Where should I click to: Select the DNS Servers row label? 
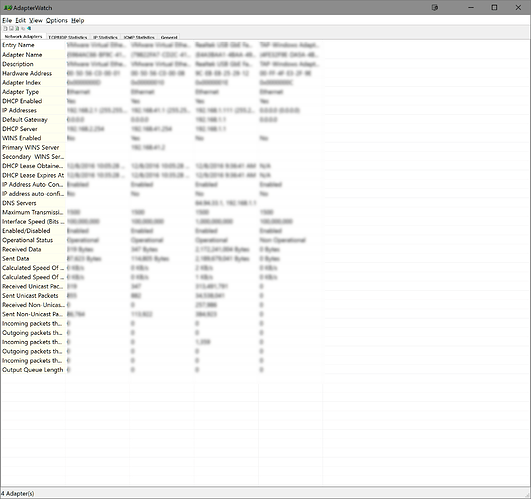[19, 203]
